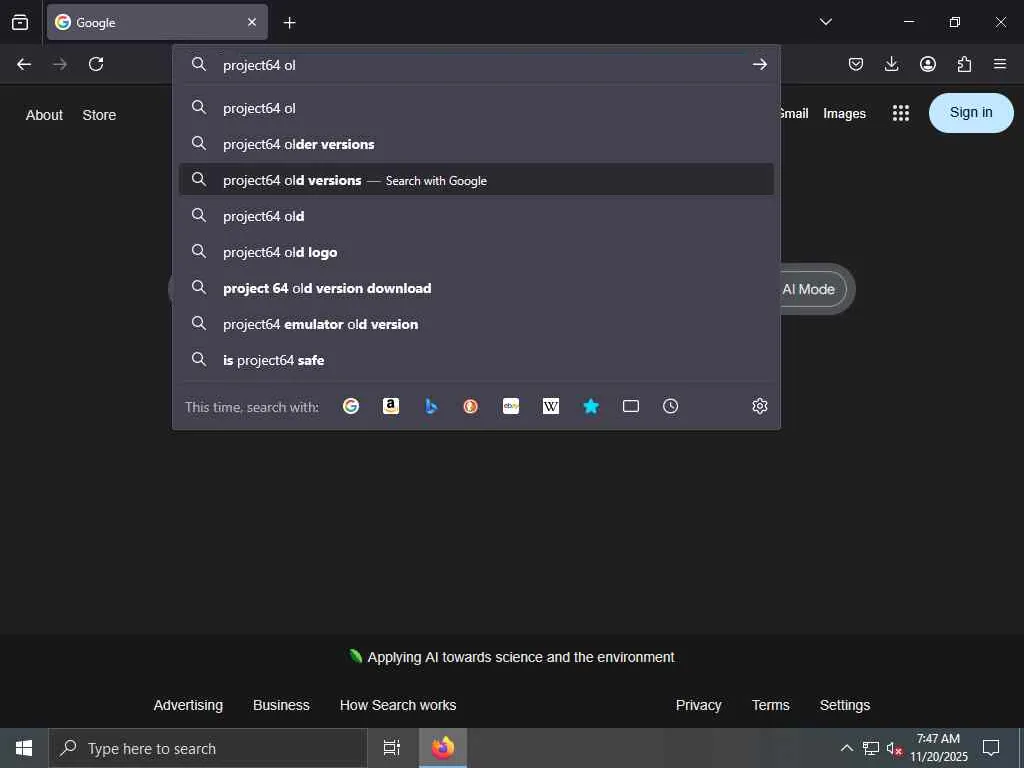Click the Sign in button
Image resolution: width=1024 pixels, height=768 pixels.
971,113
